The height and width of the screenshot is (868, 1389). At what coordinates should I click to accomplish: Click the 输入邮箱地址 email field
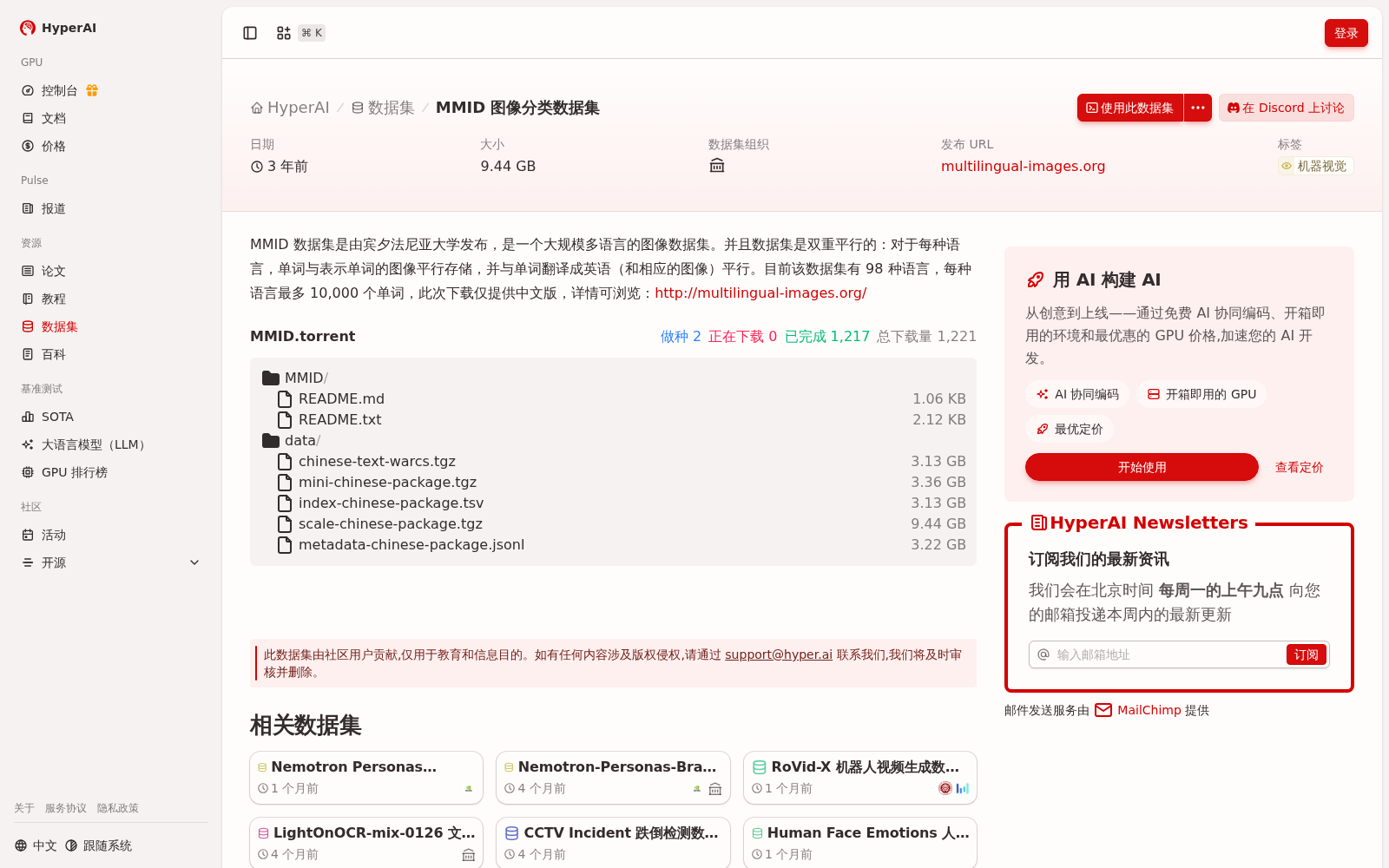pos(1168,654)
